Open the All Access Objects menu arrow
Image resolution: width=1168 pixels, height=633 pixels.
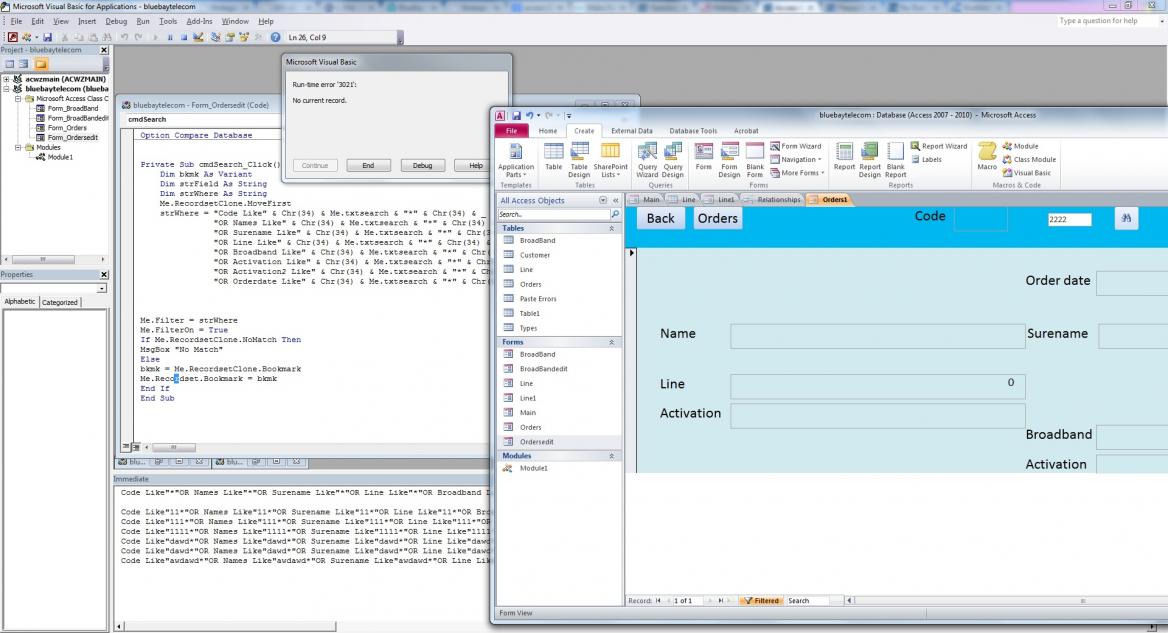(603, 200)
